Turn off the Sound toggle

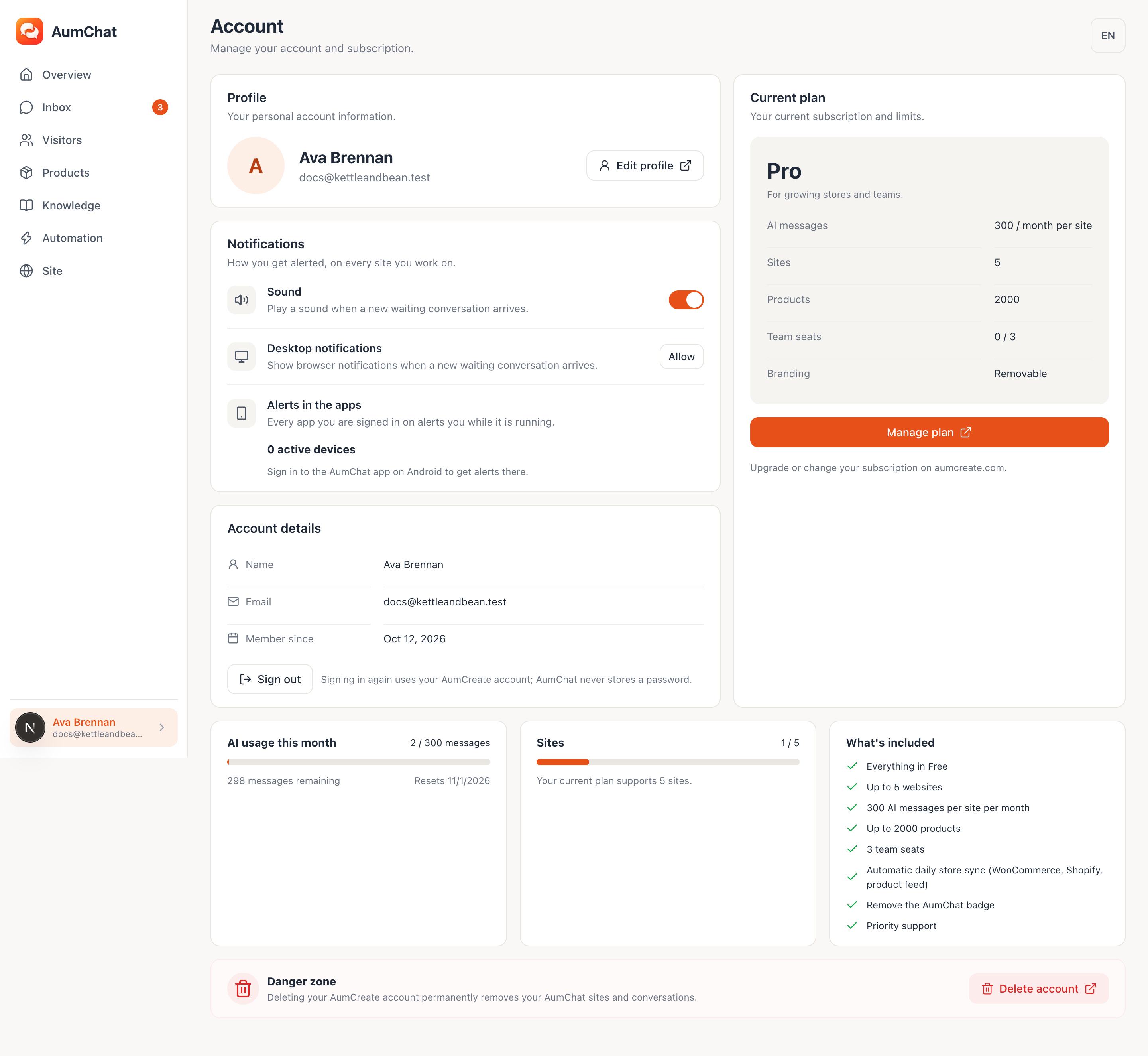(686, 300)
